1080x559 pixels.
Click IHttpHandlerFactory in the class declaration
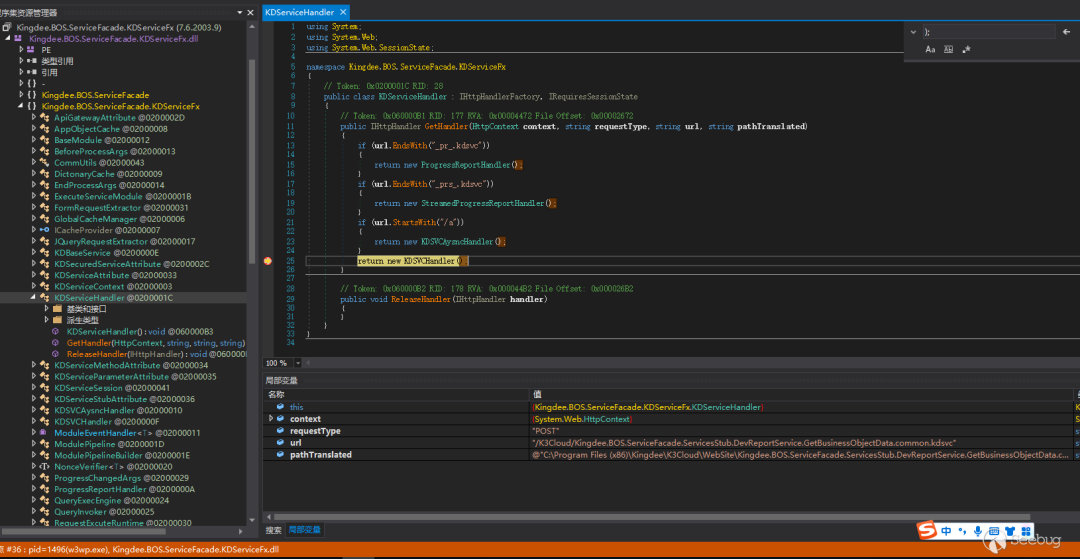pos(500,97)
